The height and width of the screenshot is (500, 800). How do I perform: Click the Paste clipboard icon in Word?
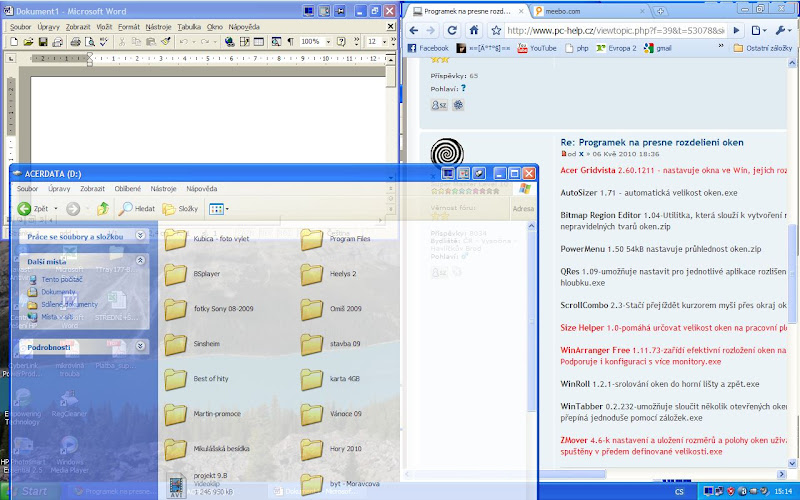coord(151,42)
